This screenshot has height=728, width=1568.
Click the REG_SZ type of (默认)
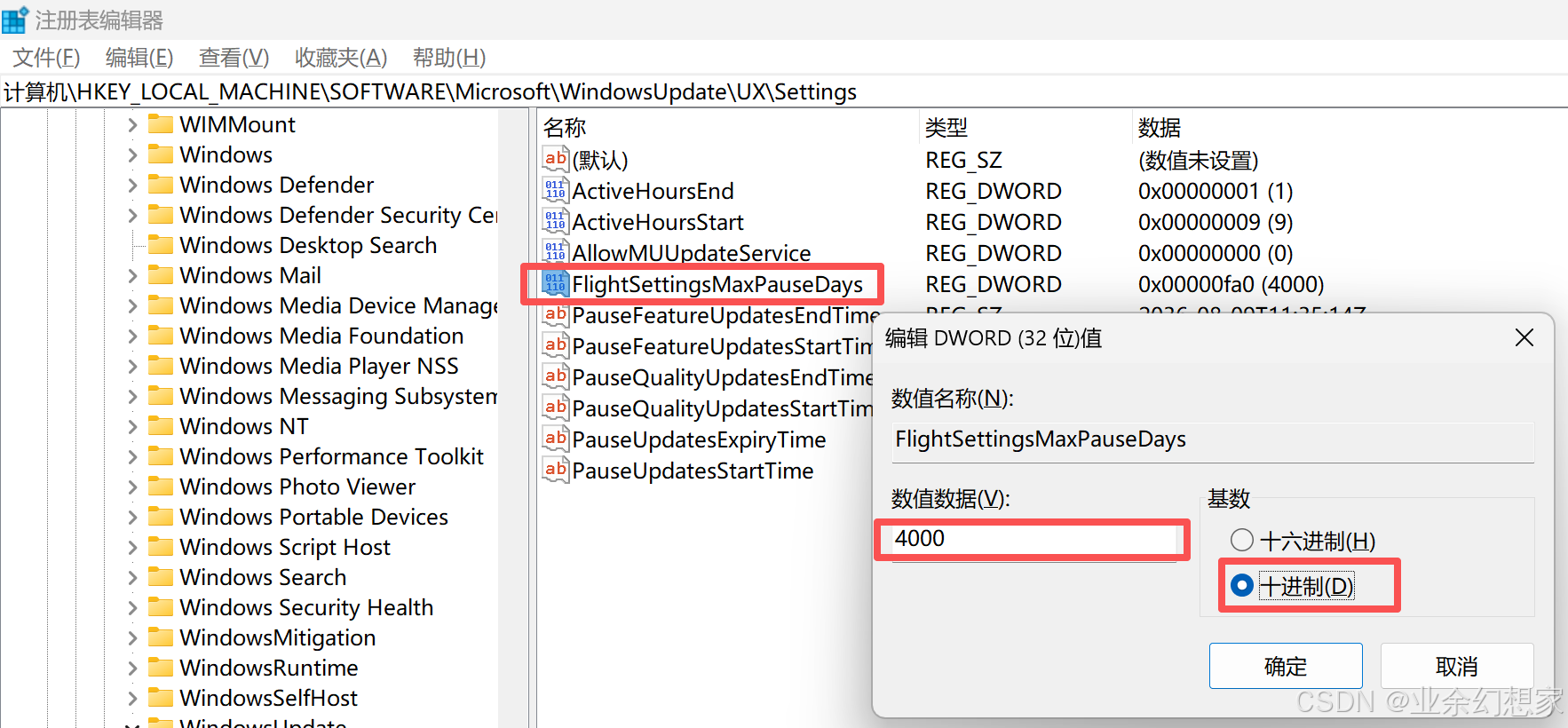(x=963, y=160)
